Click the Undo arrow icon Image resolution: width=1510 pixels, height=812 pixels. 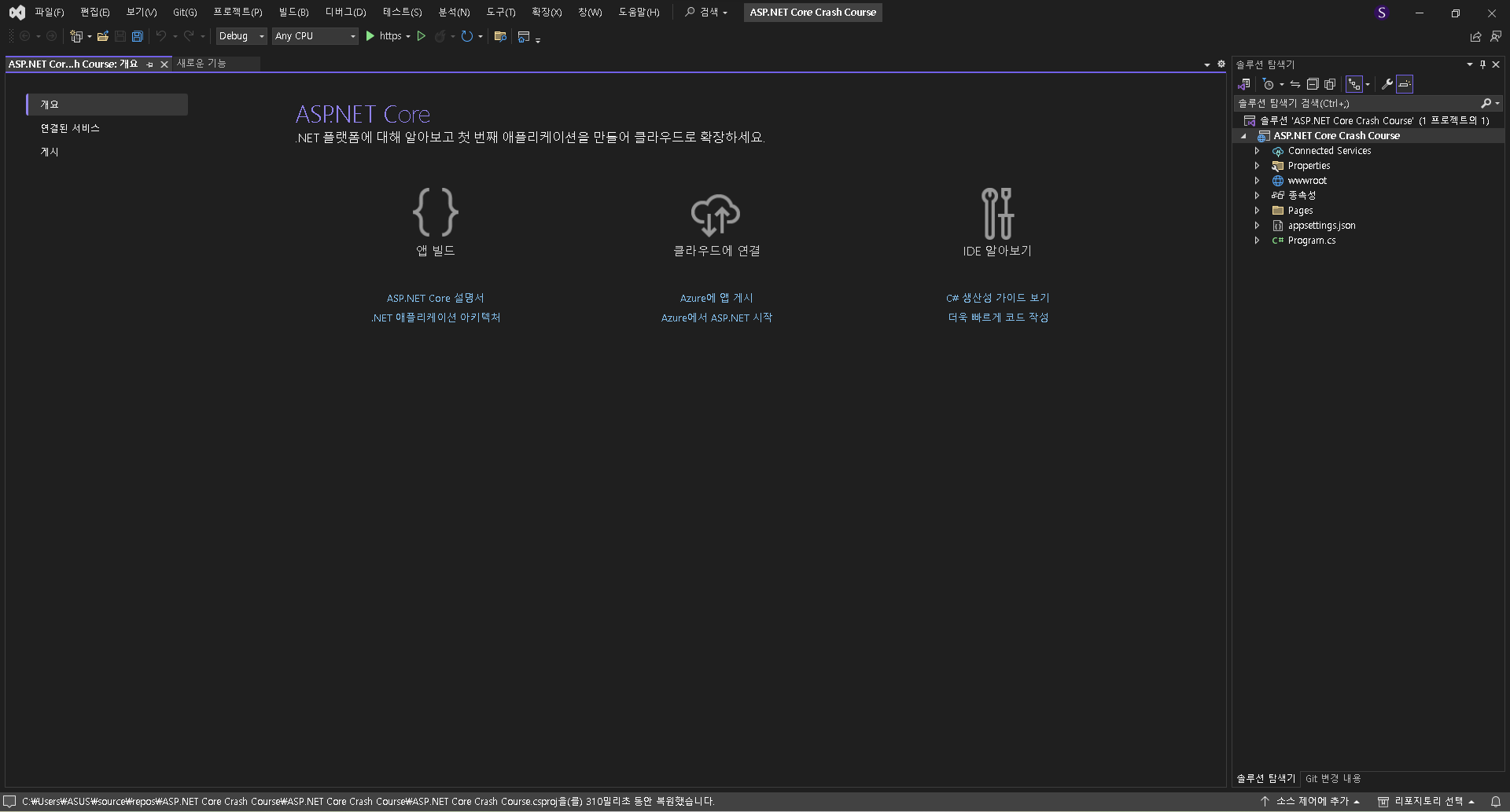coord(160,36)
